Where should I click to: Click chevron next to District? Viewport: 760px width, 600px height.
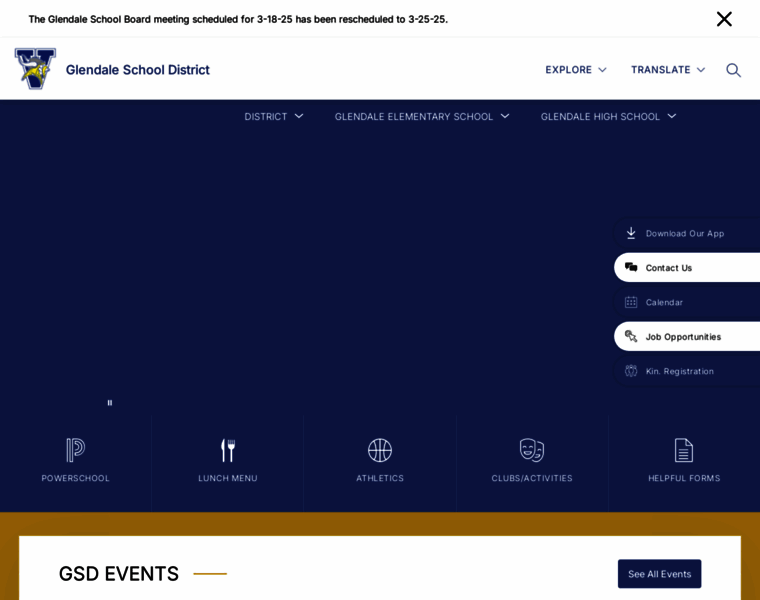pos(299,116)
